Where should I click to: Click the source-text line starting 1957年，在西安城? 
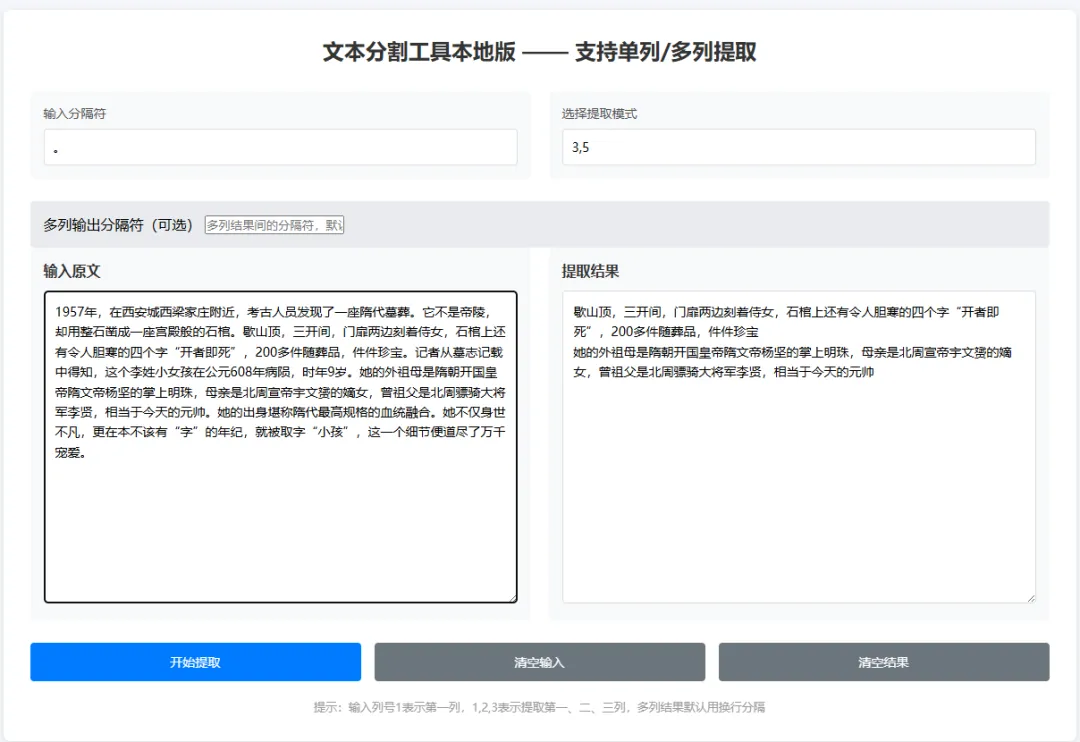pyautogui.click(x=273, y=312)
